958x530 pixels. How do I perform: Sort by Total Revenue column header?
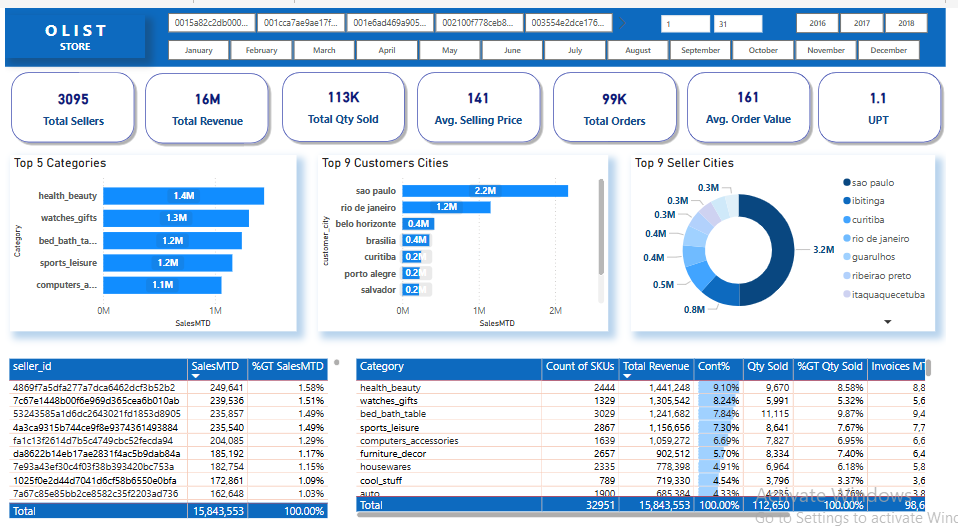click(656, 367)
